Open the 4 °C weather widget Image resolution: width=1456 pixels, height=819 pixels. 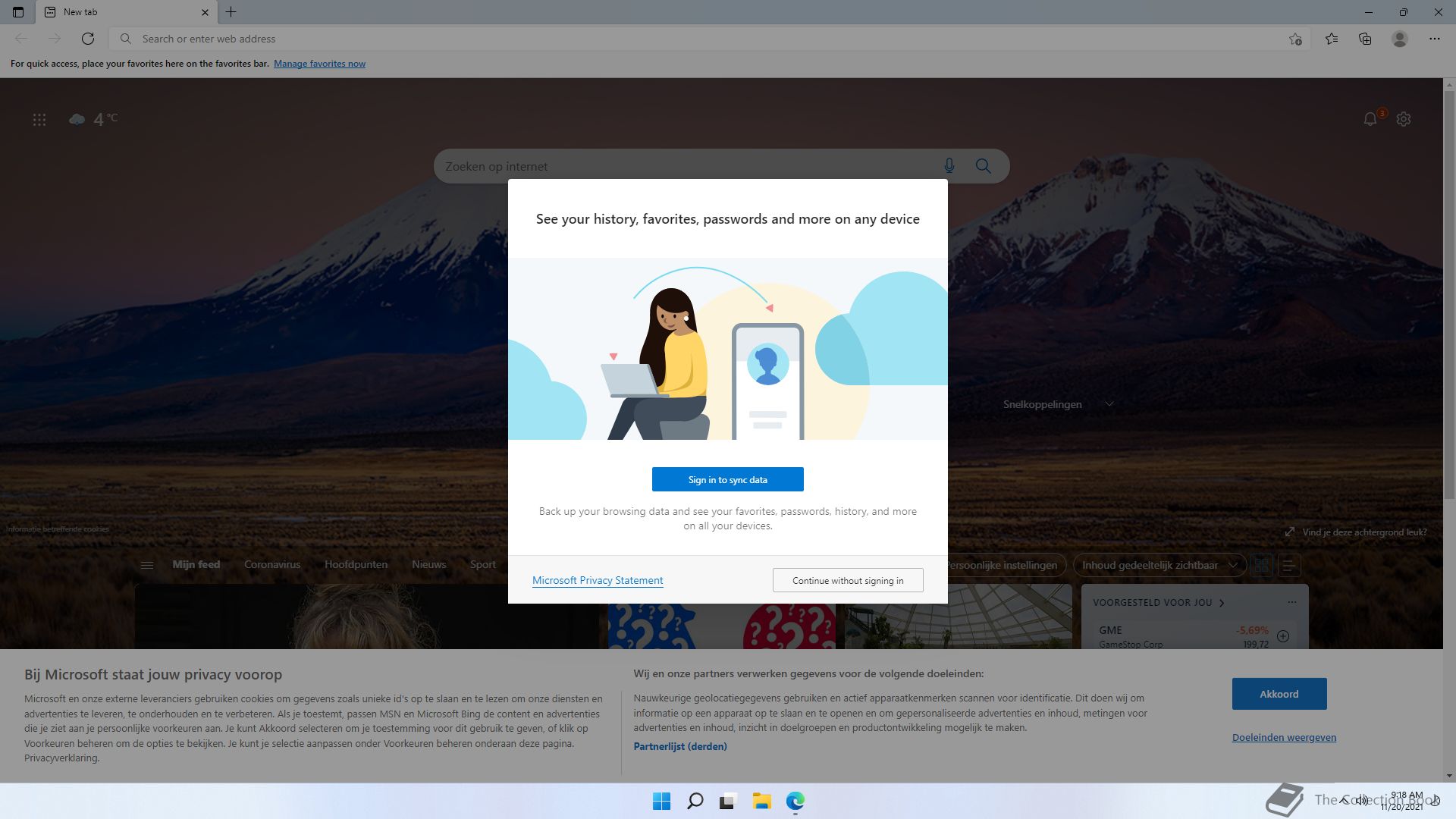click(x=93, y=119)
